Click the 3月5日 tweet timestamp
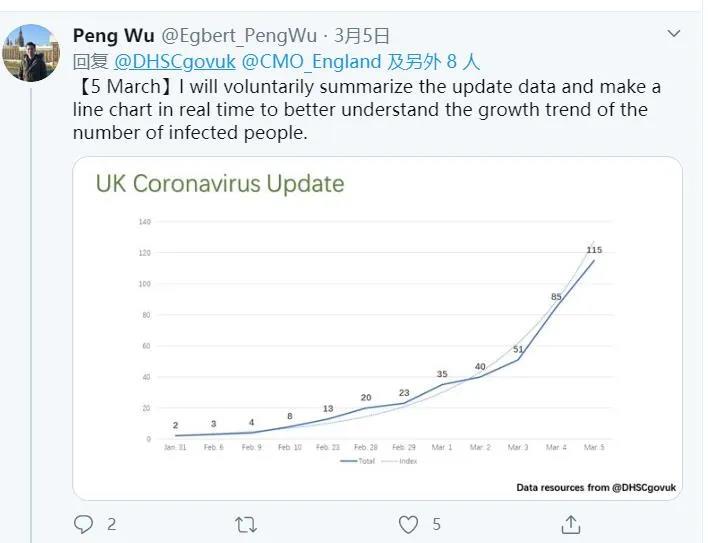 point(362,36)
